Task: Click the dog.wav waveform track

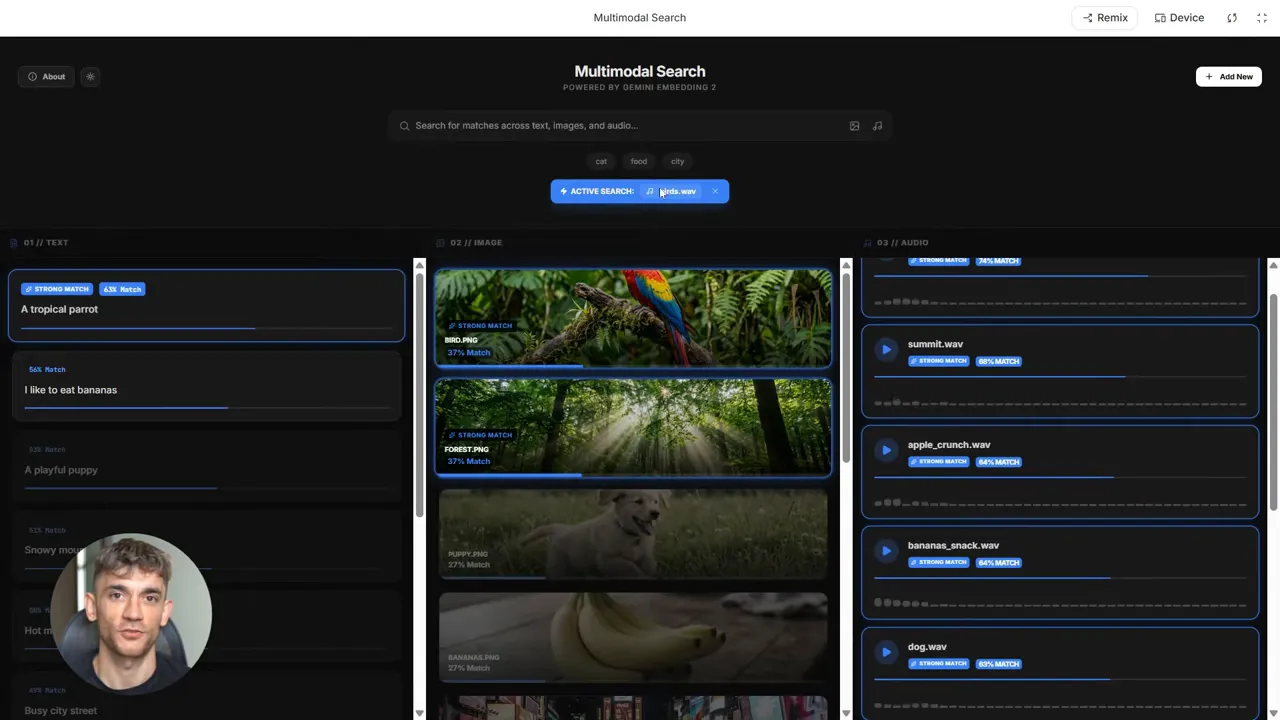Action: pos(1060,706)
